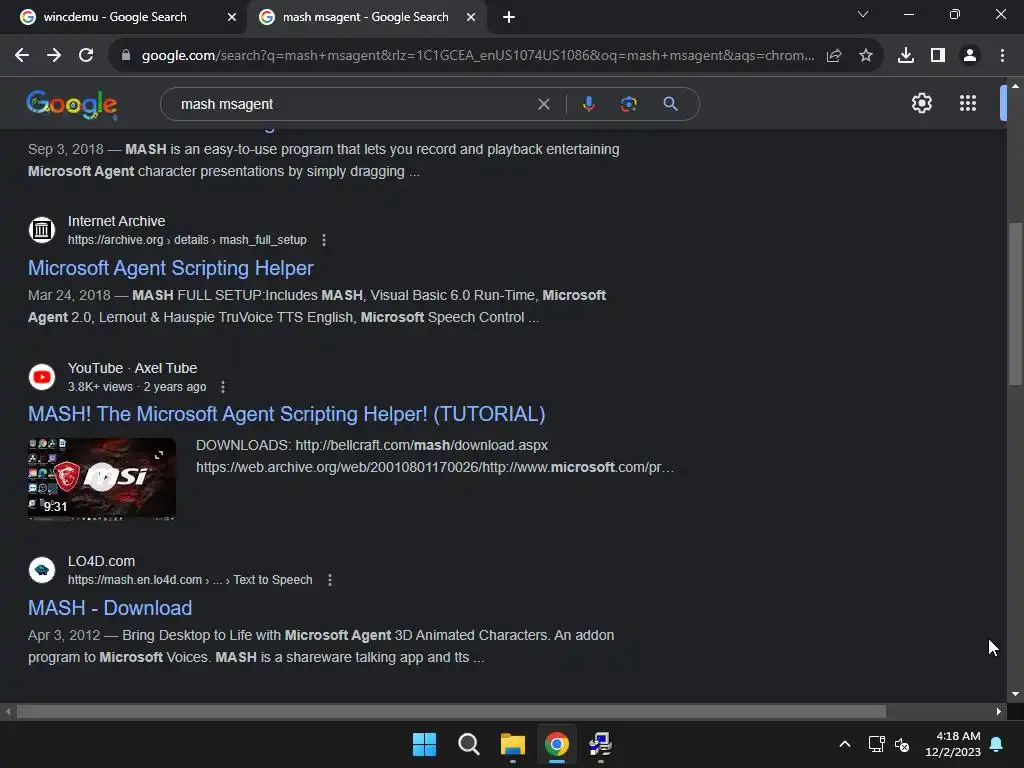Open MASH TUTORIAL YouTube result
The image size is (1024, 768).
coord(286,414)
